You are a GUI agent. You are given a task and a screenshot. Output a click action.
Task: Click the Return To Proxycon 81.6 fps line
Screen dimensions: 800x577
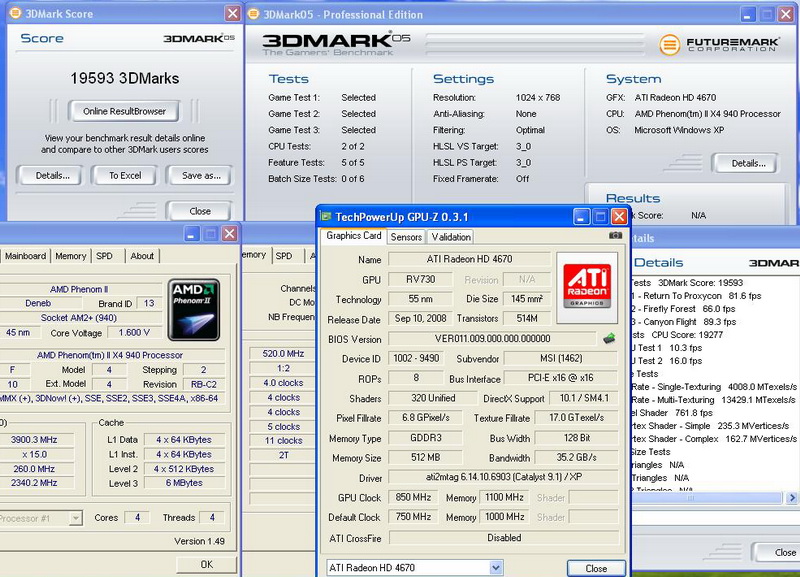(696, 296)
